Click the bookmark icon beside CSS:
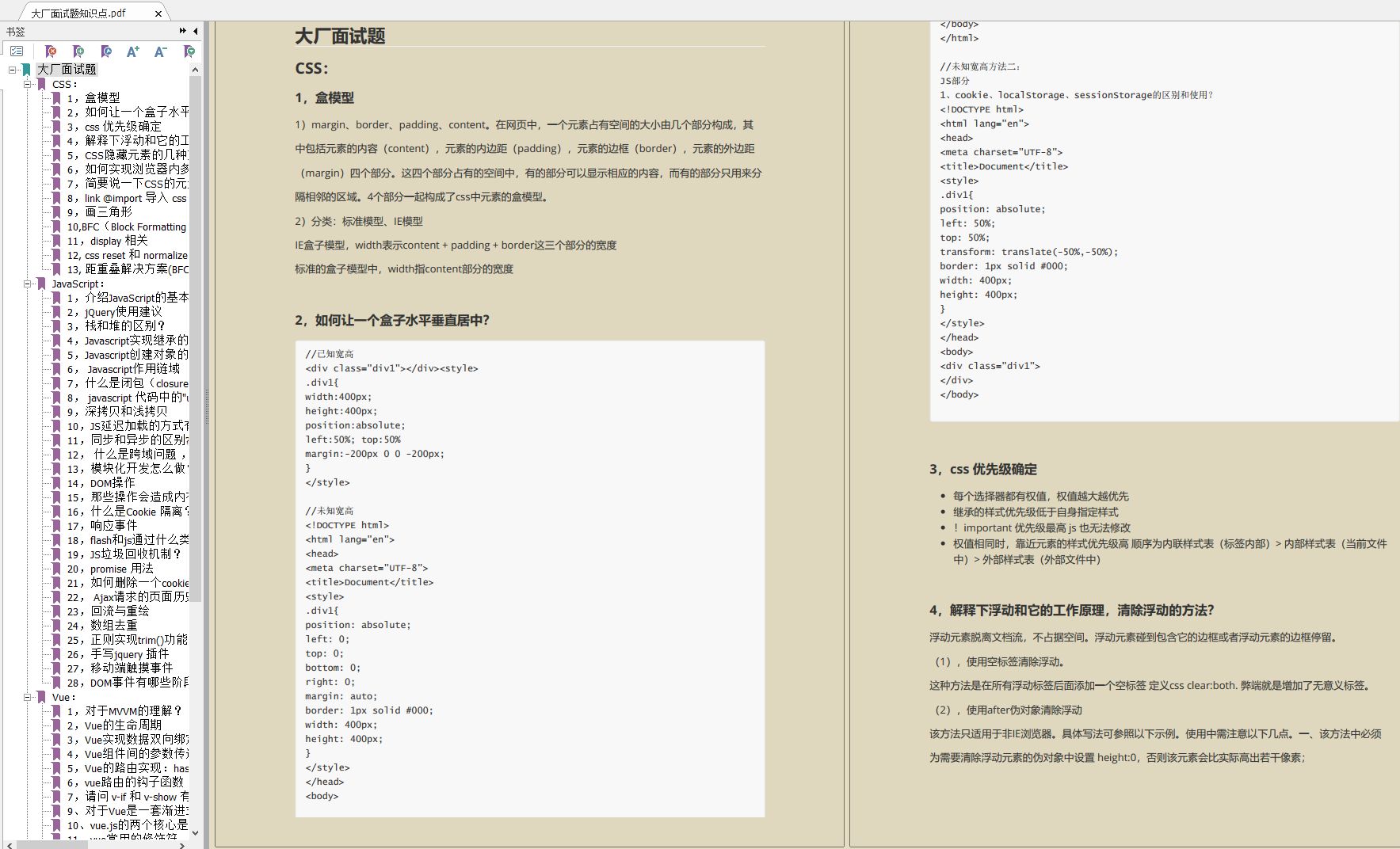Viewport: 1400px width, 849px height. coord(42,84)
